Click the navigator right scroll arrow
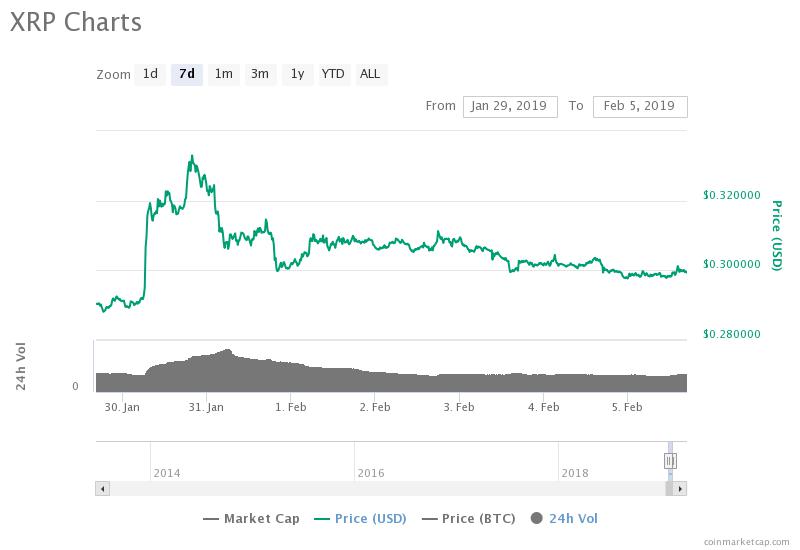Image resolution: width=800 pixels, height=550 pixels. click(x=680, y=489)
